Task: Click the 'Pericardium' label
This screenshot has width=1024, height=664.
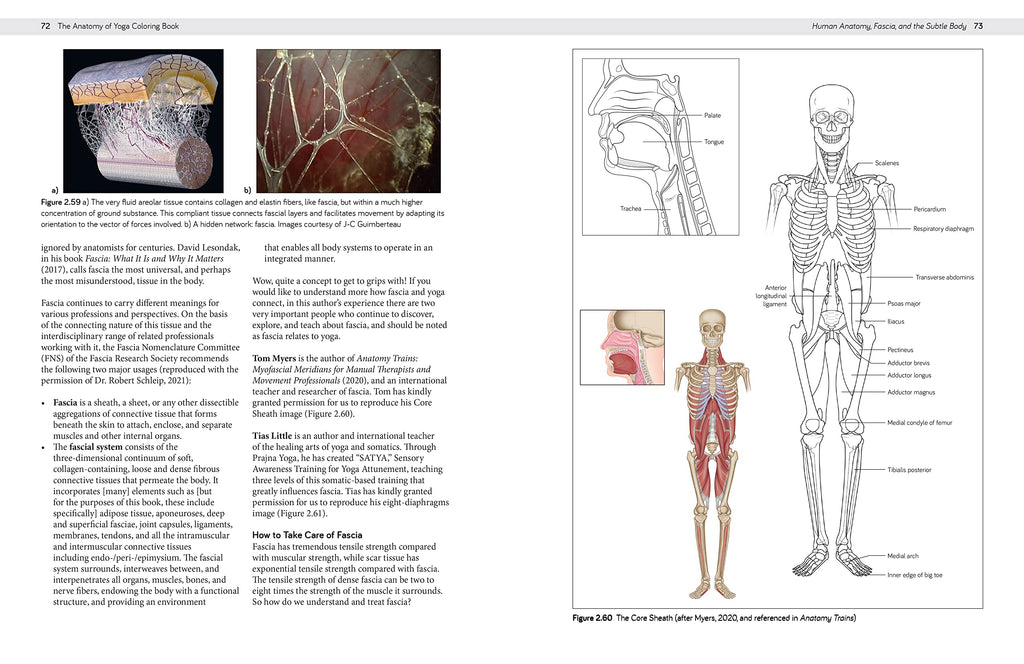Action: pos(929,210)
